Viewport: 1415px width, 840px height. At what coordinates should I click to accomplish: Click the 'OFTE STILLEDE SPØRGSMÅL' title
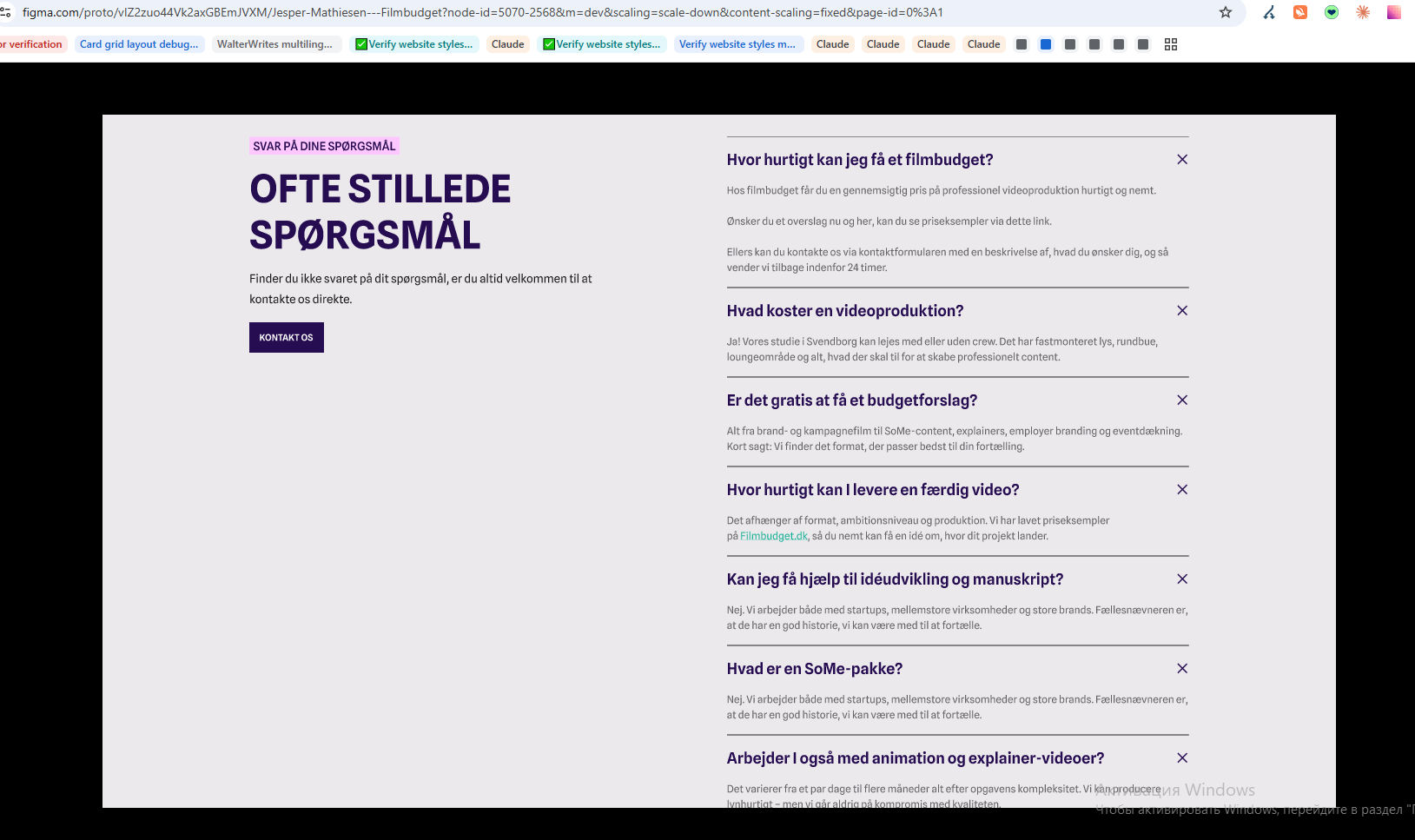point(380,212)
